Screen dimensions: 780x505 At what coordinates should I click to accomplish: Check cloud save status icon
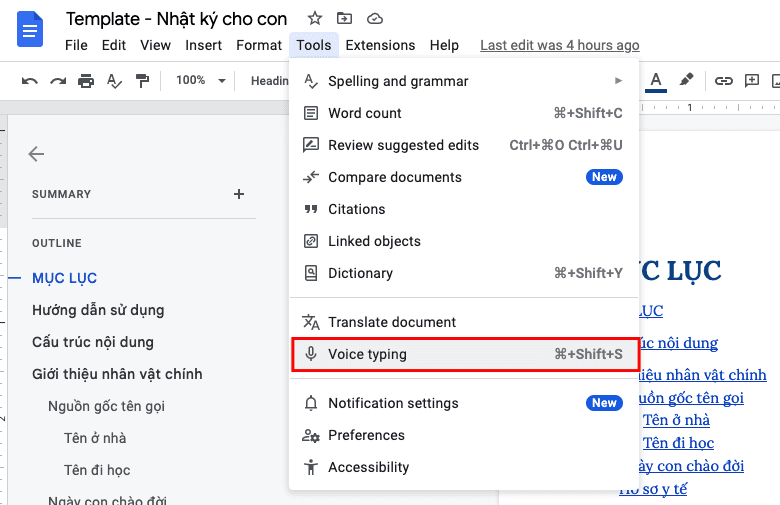click(x=375, y=19)
